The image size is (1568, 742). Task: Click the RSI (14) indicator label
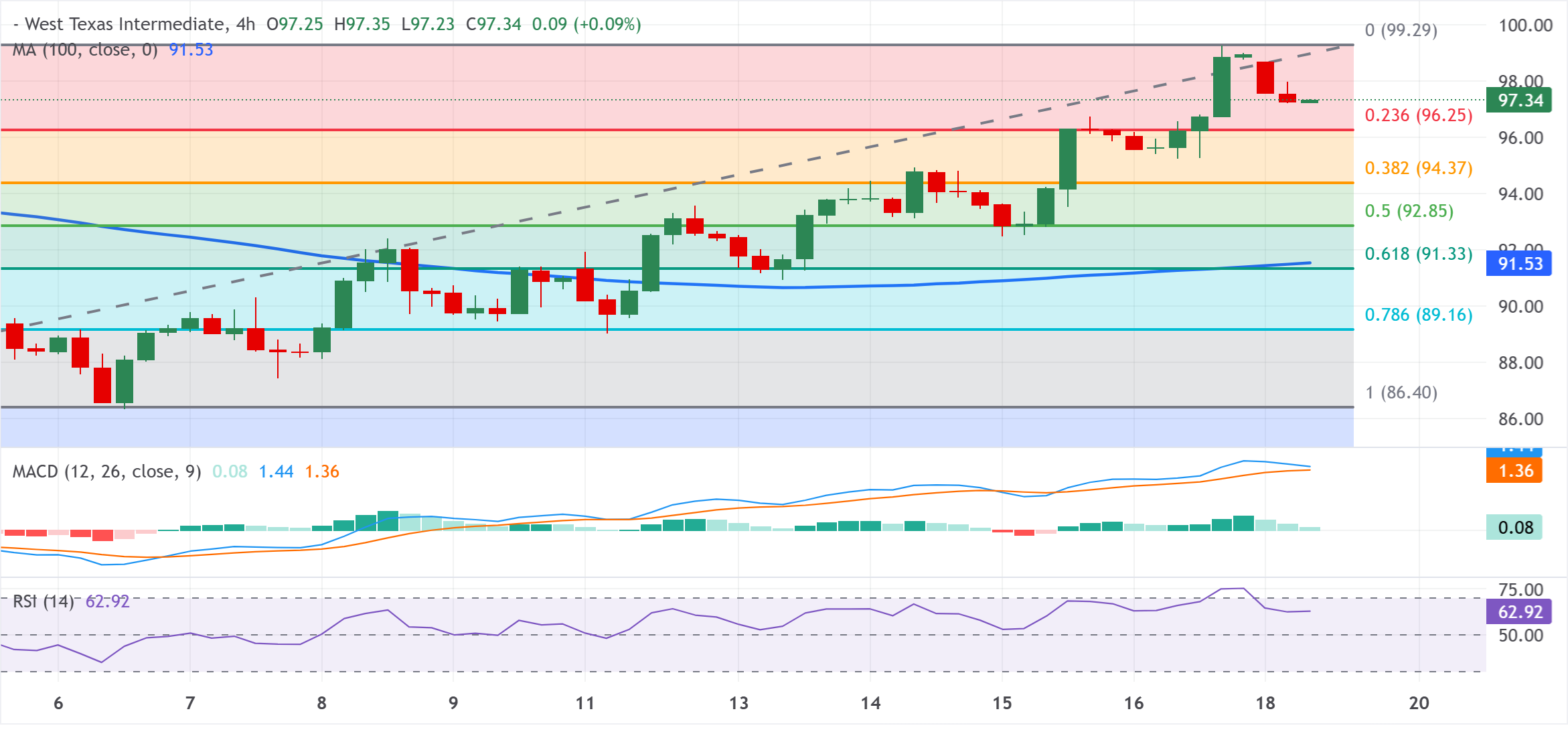pos(44,601)
